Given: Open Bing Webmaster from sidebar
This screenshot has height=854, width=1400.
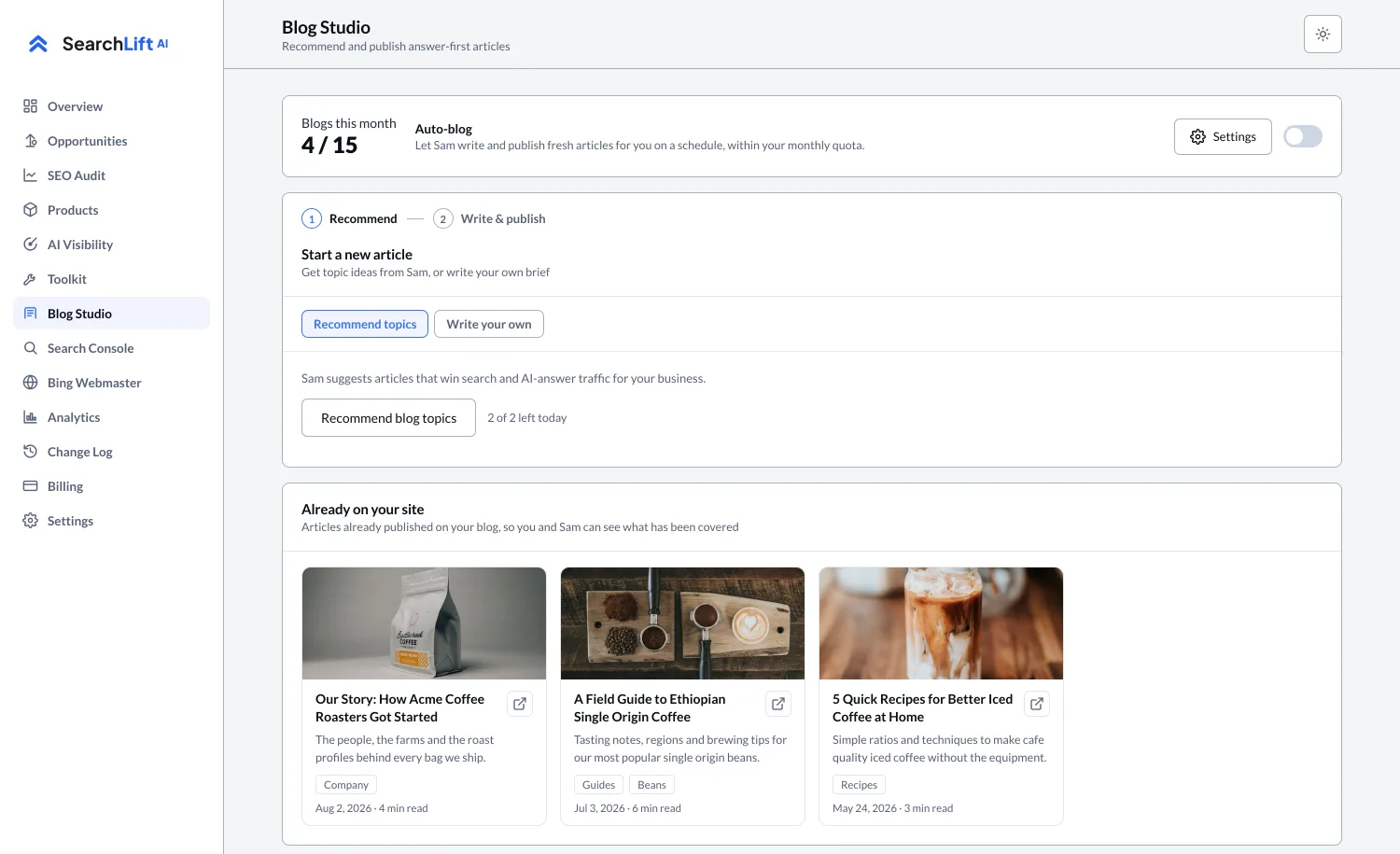Looking at the screenshot, I should coord(111,383).
